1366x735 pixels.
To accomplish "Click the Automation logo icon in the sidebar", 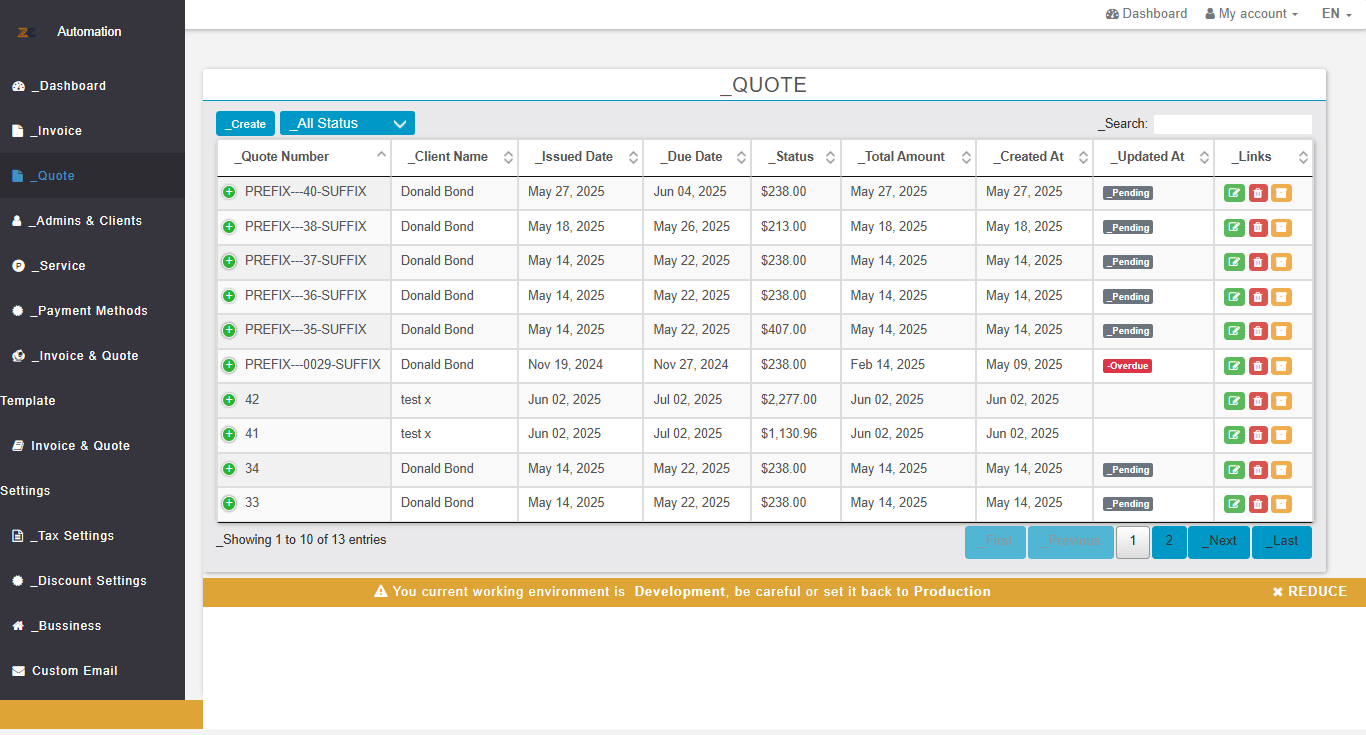I will [x=26, y=32].
